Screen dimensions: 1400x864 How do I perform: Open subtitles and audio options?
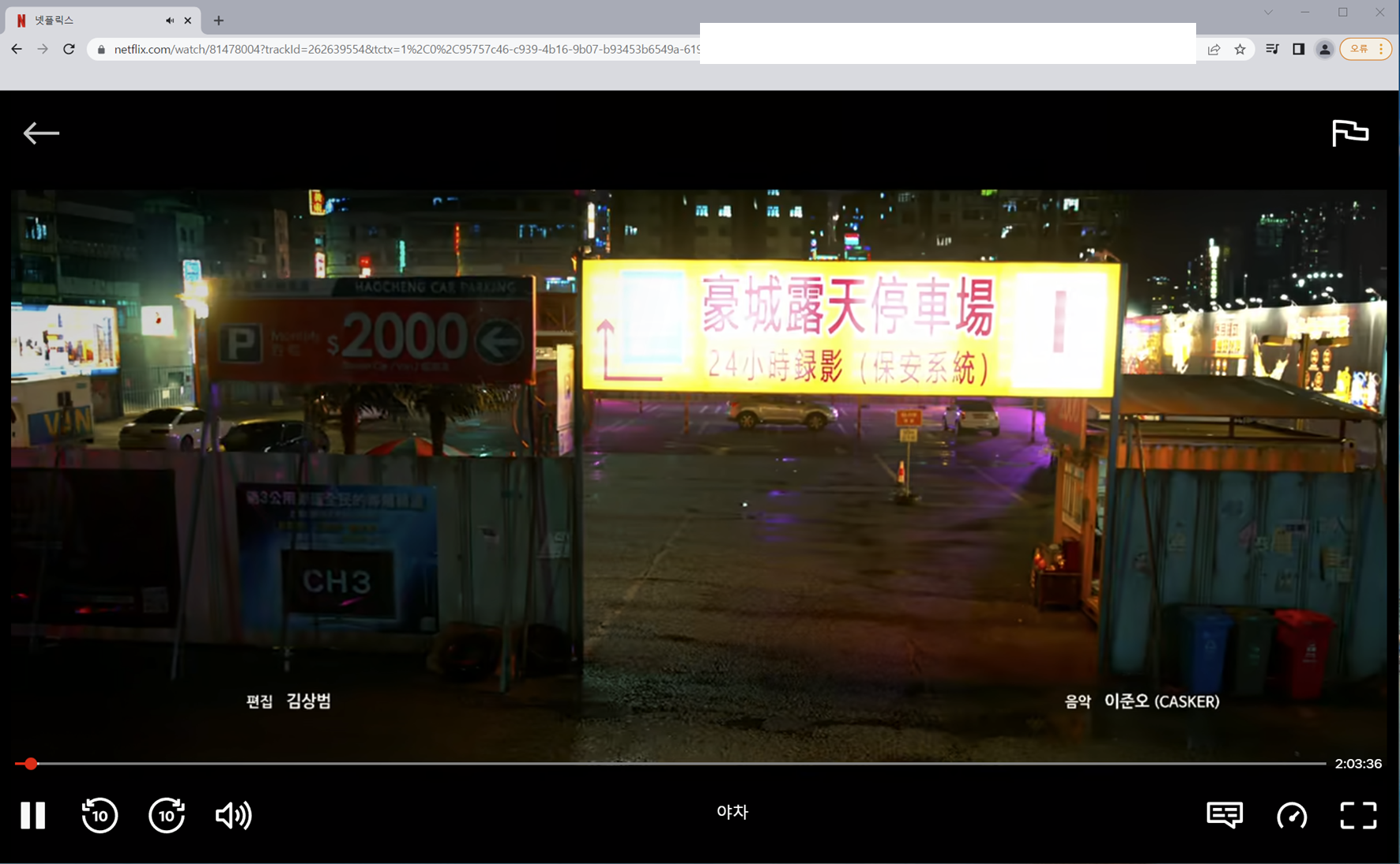(1225, 815)
